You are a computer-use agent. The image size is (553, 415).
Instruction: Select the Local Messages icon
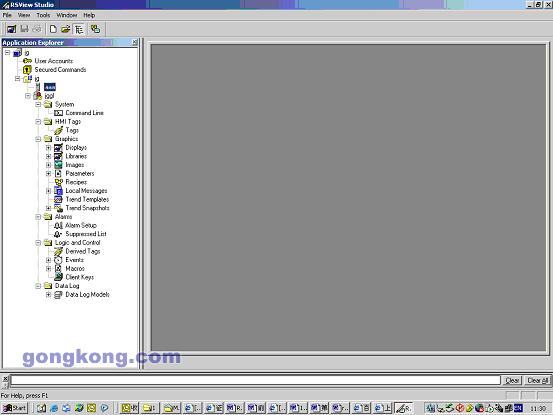(x=59, y=191)
